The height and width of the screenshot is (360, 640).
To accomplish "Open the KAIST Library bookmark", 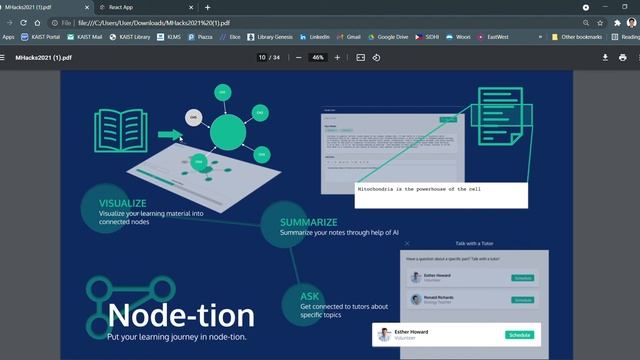I will (130, 37).
